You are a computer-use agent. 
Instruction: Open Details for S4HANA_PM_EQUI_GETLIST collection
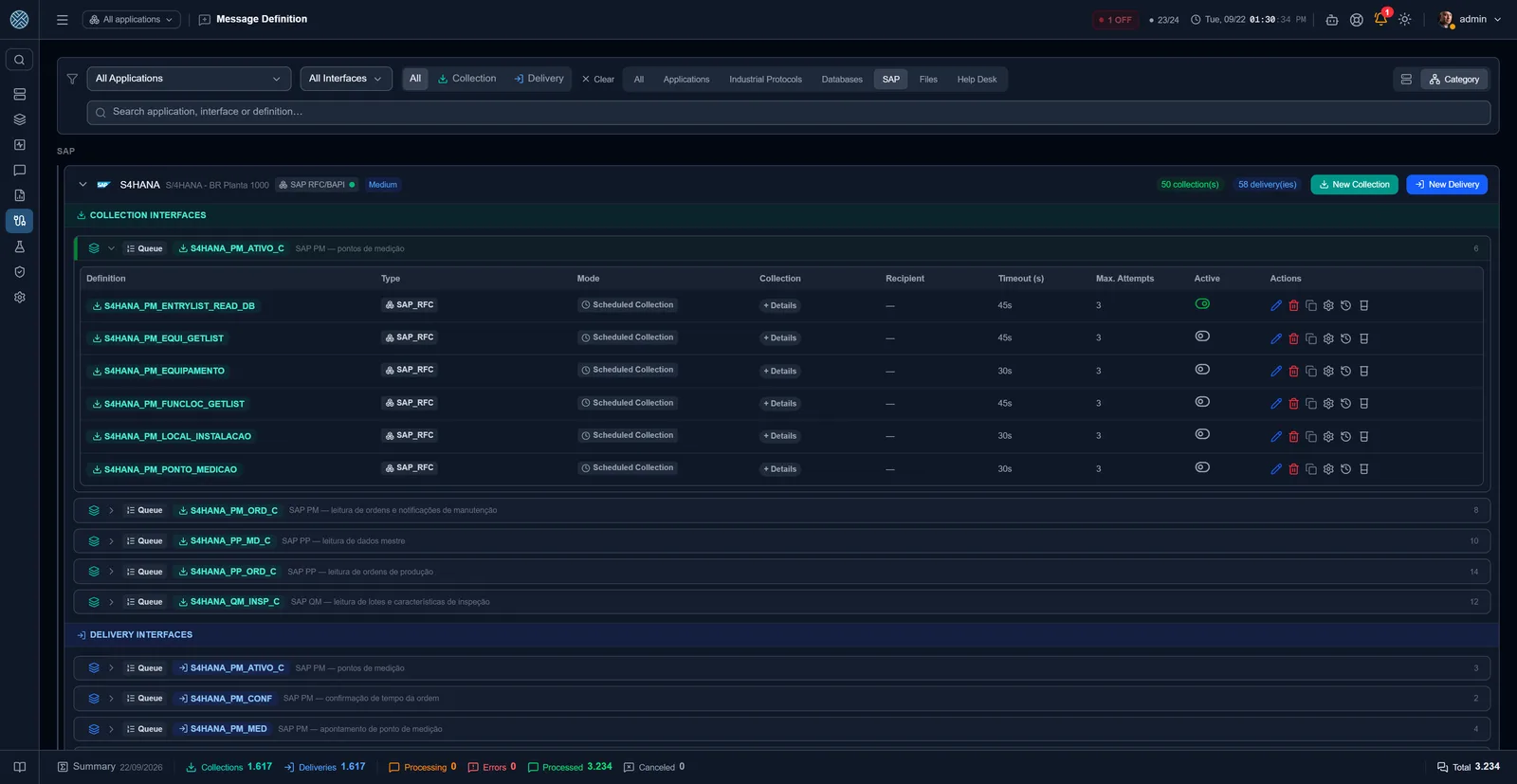(x=780, y=338)
